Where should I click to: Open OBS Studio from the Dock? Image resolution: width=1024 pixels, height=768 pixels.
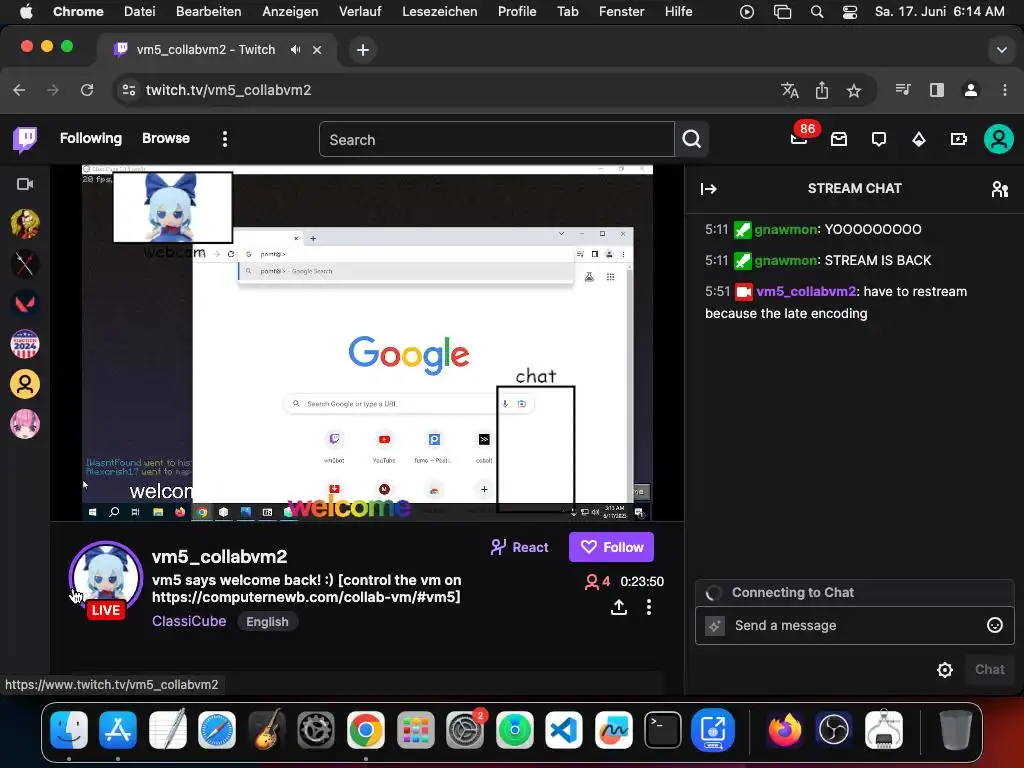click(834, 729)
